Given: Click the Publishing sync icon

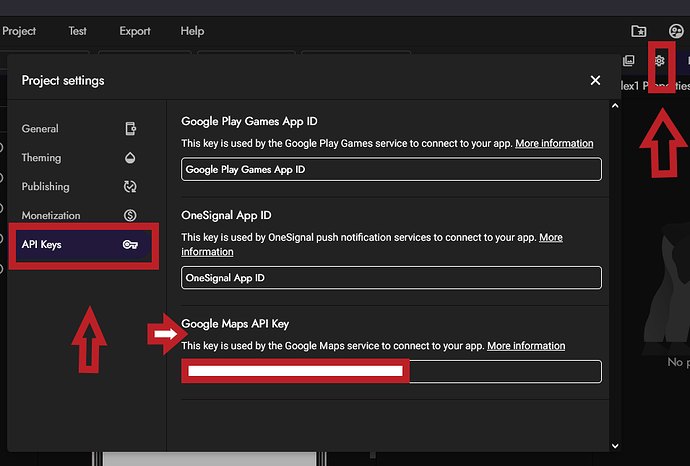Looking at the screenshot, I should pyautogui.click(x=130, y=187).
